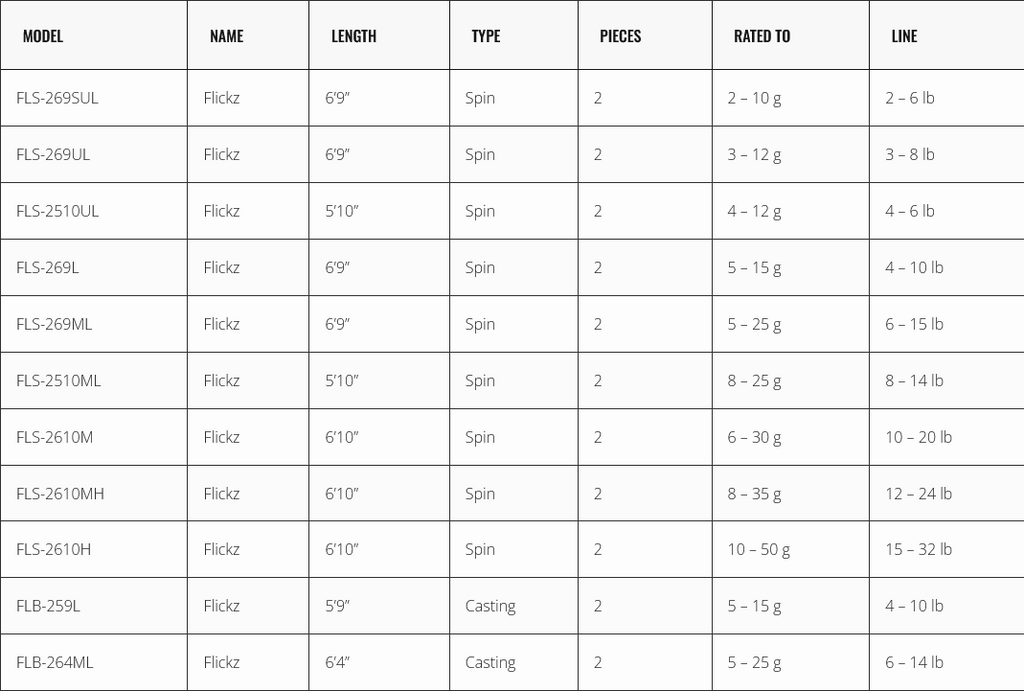Select the FLS-2610H model cell
Image resolution: width=1024 pixels, height=691 pixels.
(54, 549)
